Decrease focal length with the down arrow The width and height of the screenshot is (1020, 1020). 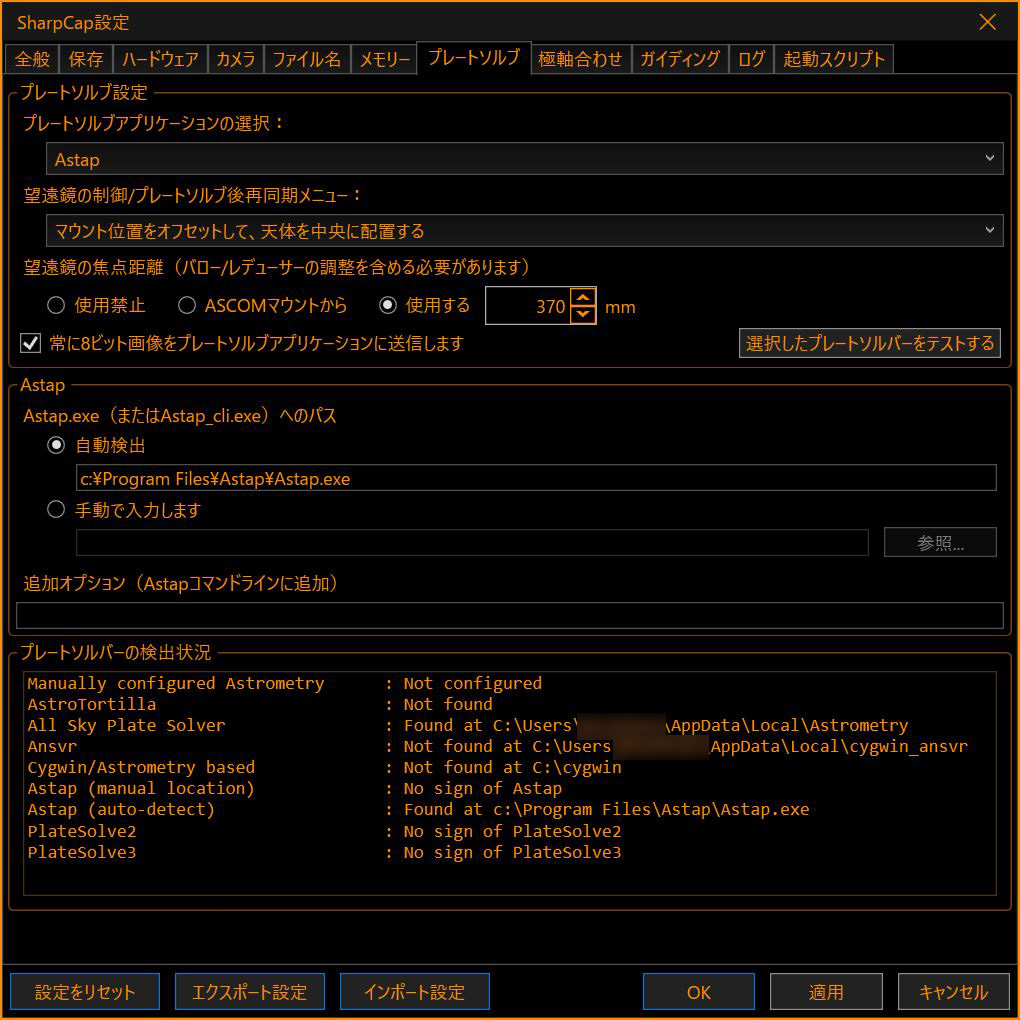[x=583, y=314]
